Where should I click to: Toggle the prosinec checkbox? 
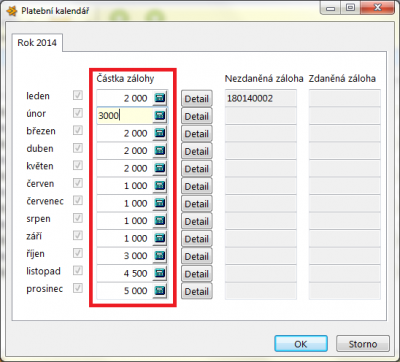click(x=78, y=288)
